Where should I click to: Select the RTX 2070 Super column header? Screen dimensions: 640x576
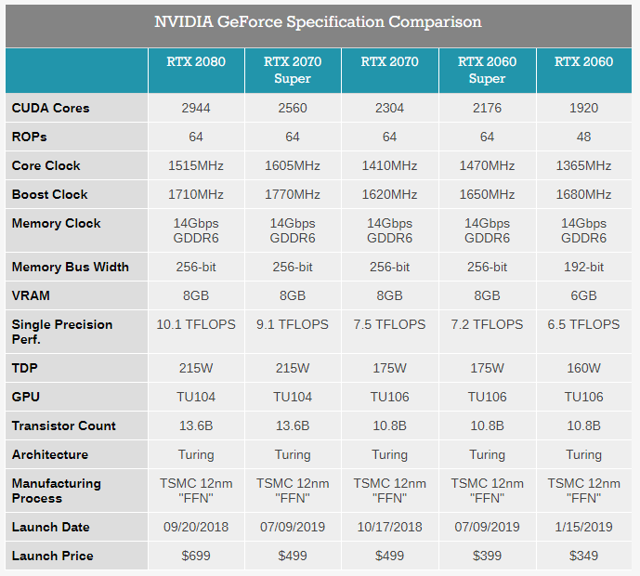click(293, 70)
